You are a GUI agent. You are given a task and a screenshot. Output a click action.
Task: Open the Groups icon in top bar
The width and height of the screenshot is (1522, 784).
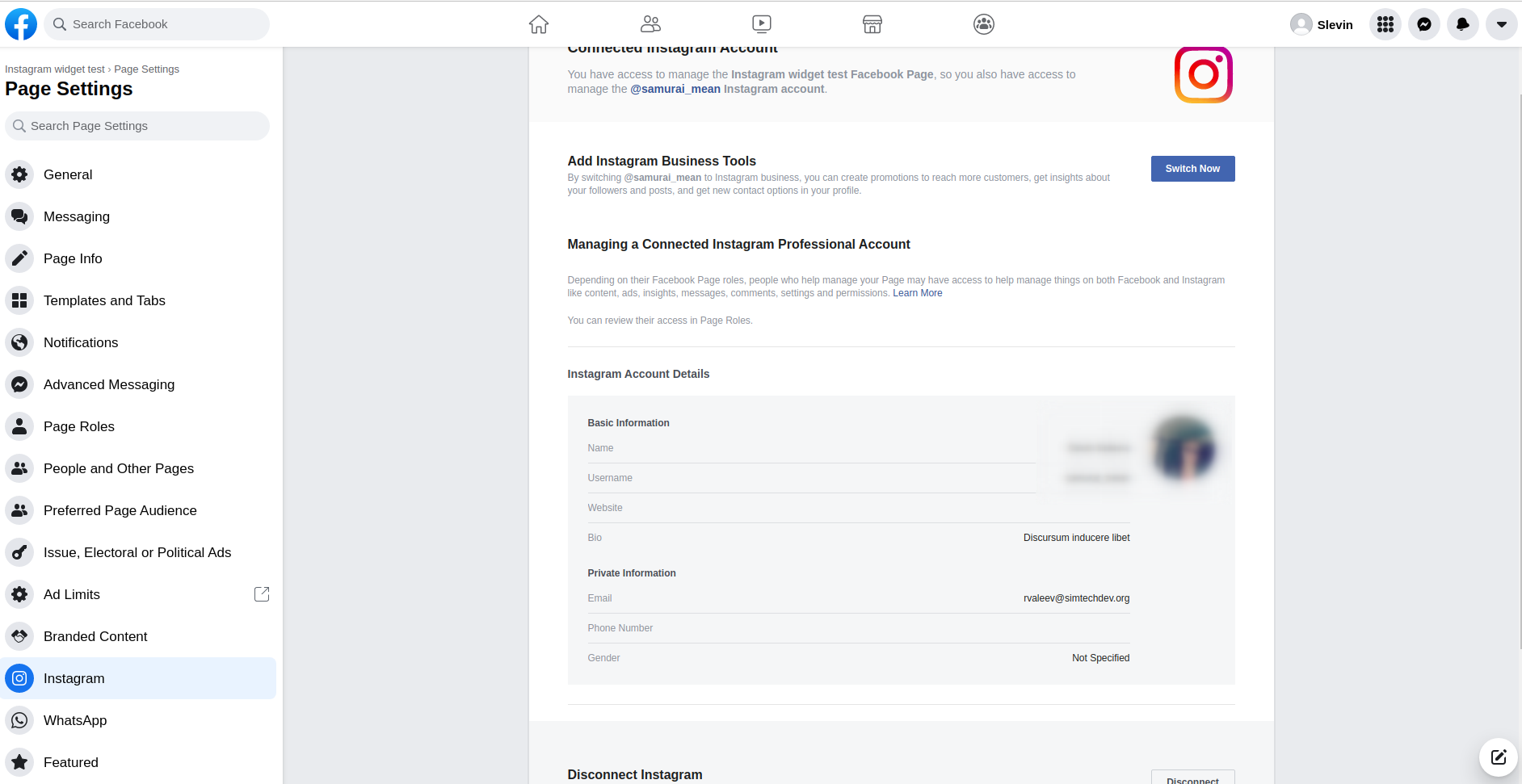(x=984, y=24)
